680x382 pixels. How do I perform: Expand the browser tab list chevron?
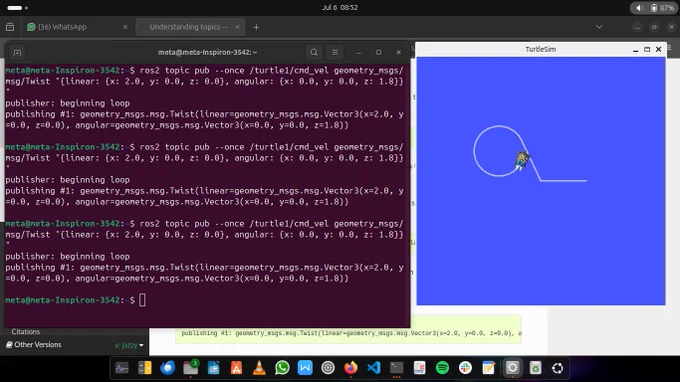tap(599, 27)
